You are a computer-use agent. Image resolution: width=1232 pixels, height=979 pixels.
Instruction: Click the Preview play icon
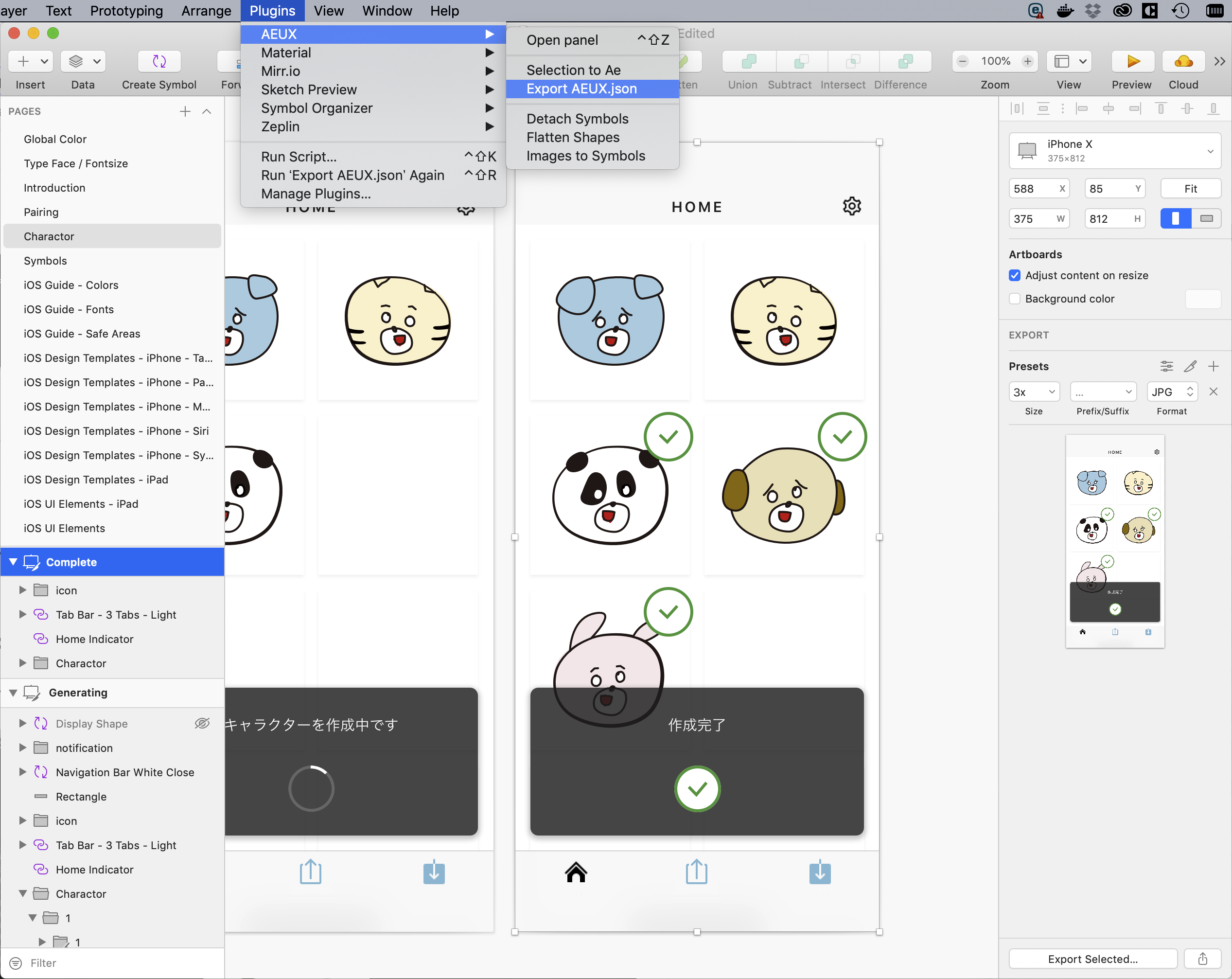pos(1132,61)
